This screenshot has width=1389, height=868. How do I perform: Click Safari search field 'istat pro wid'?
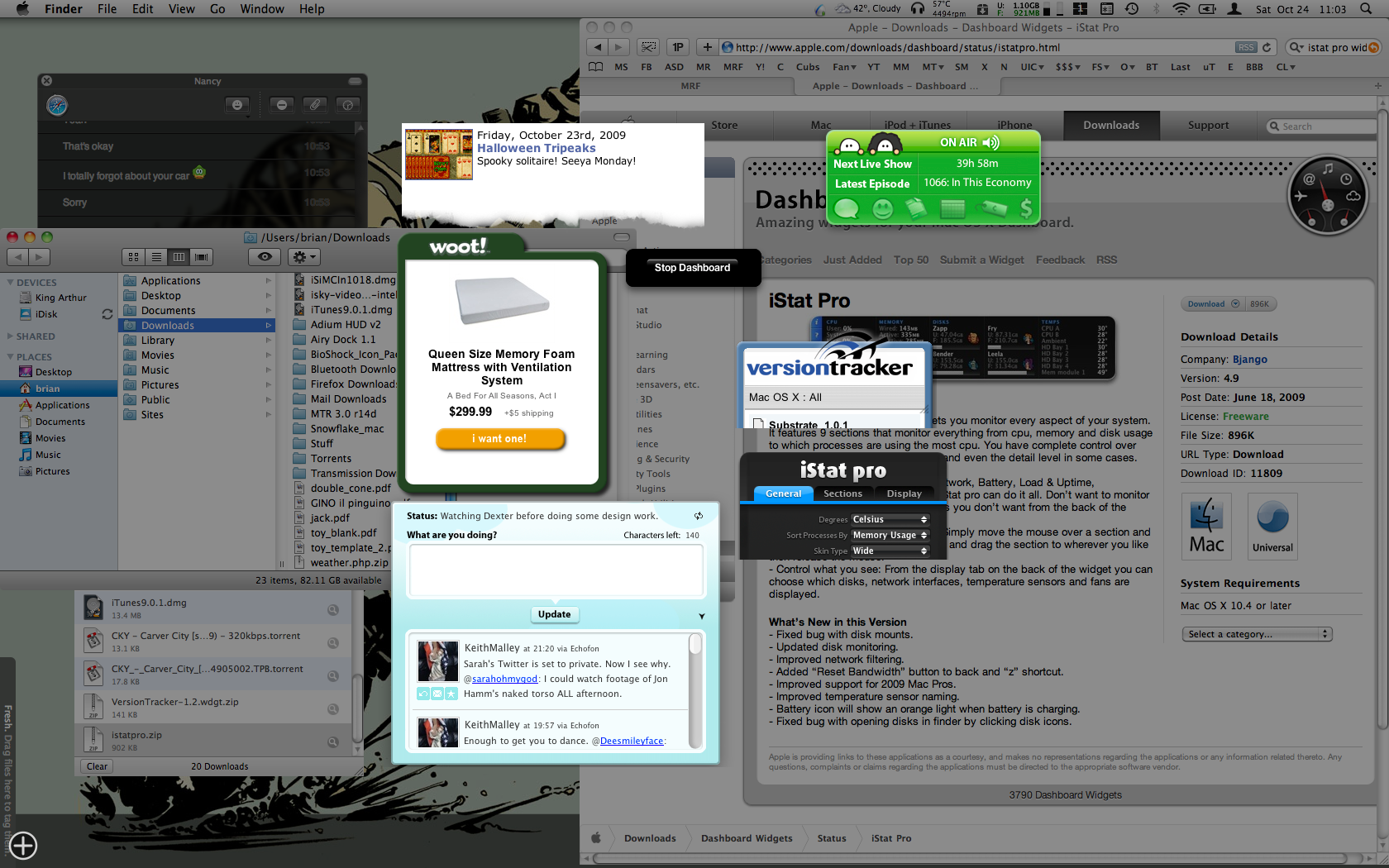pyautogui.click(x=1332, y=47)
